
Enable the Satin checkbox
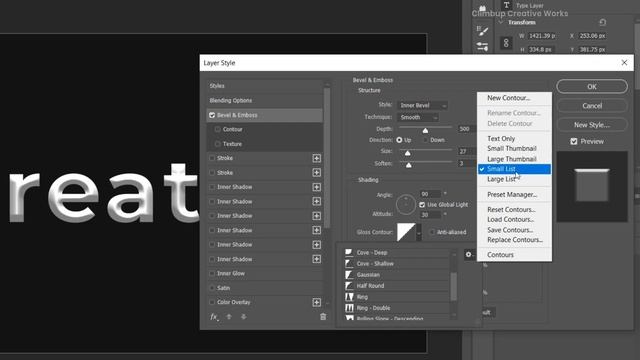click(212, 288)
